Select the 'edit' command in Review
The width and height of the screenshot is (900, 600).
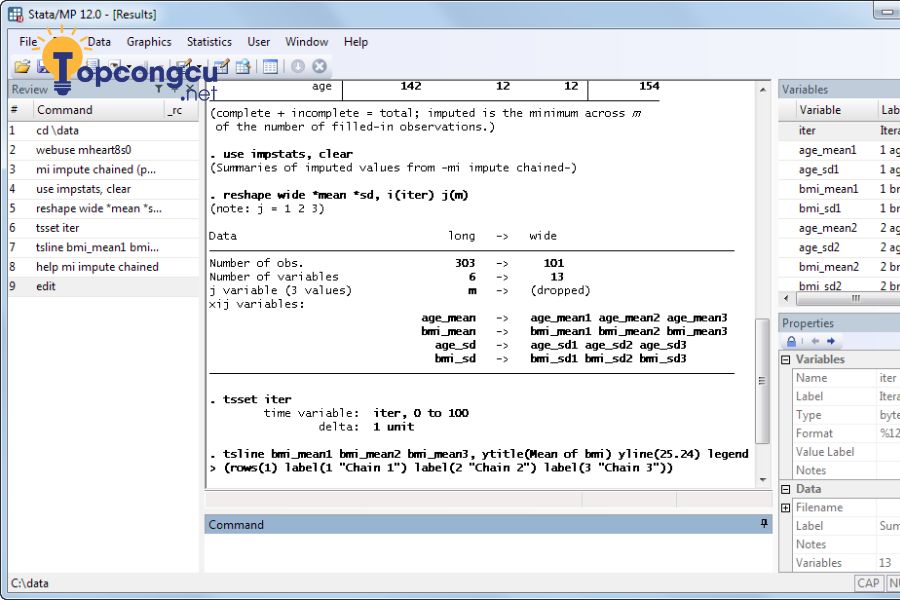pos(103,287)
